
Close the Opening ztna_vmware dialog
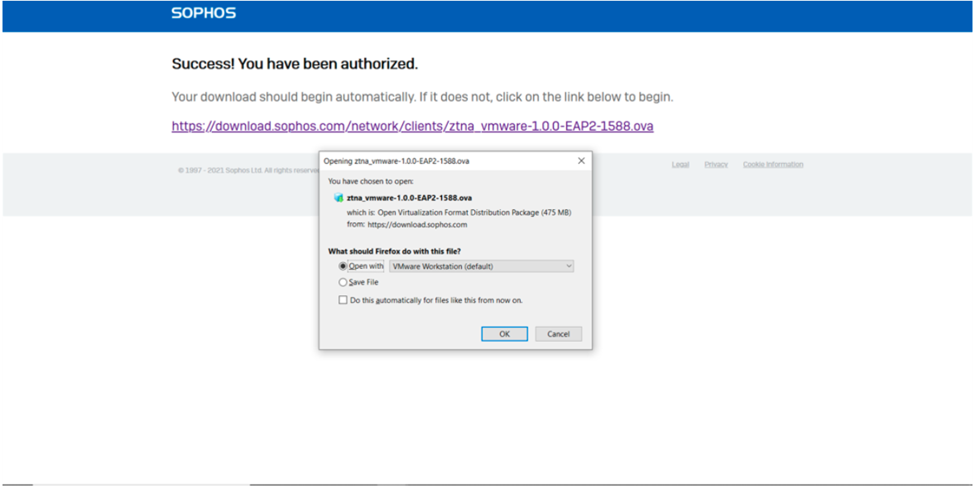pyautogui.click(x=581, y=161)
